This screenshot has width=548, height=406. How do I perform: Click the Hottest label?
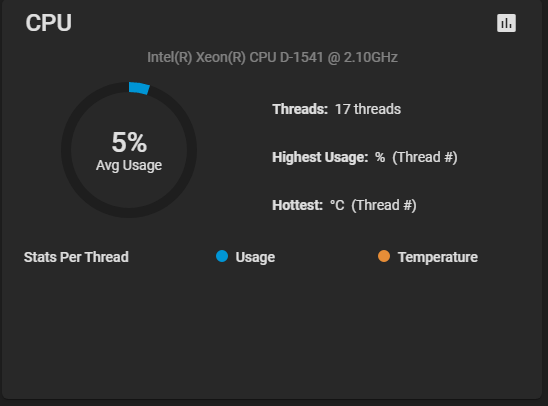coord(297,205)
